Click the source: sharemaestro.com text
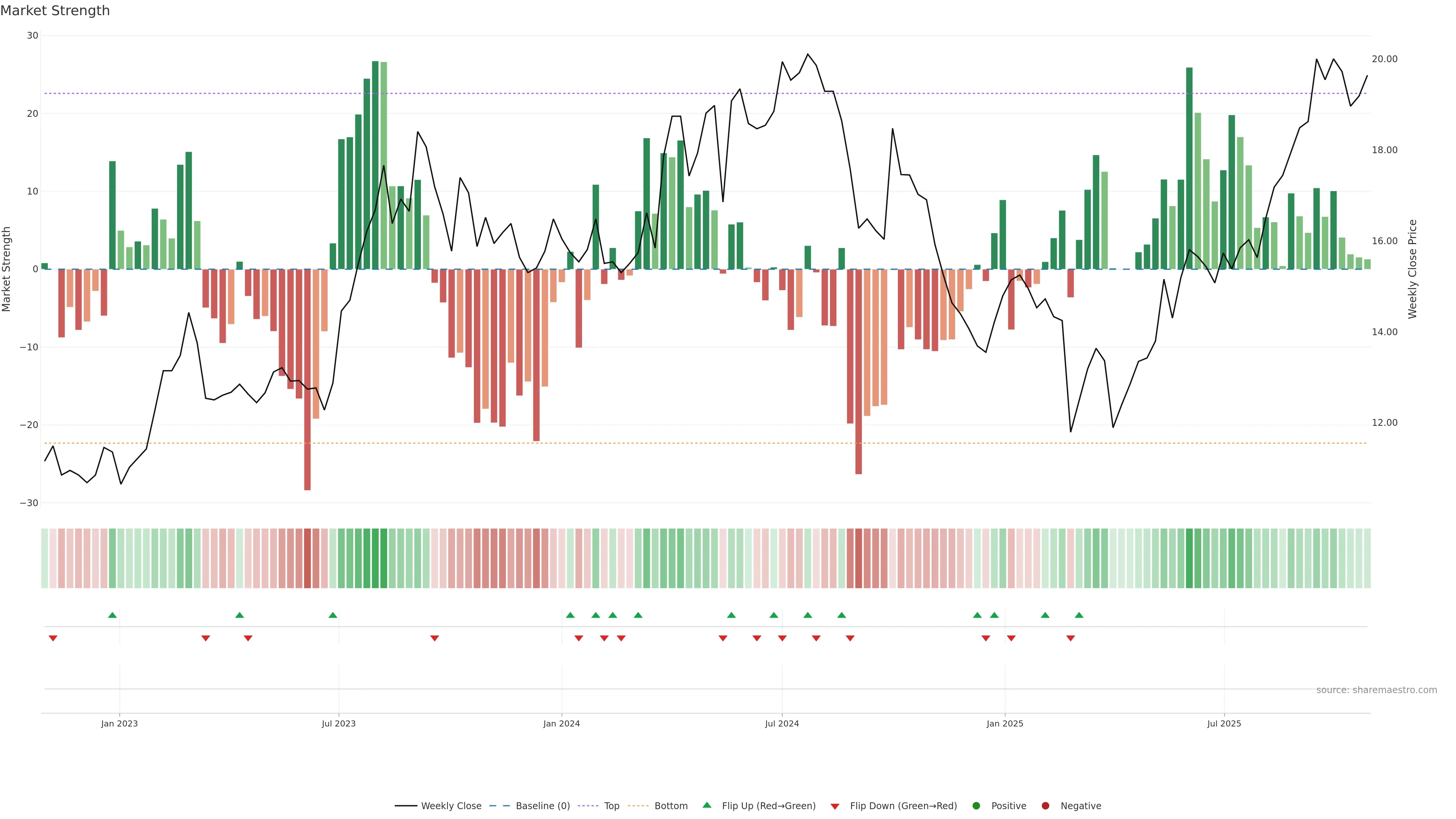This screenshot has width=1456, height=819. (x=1376, y=690)
